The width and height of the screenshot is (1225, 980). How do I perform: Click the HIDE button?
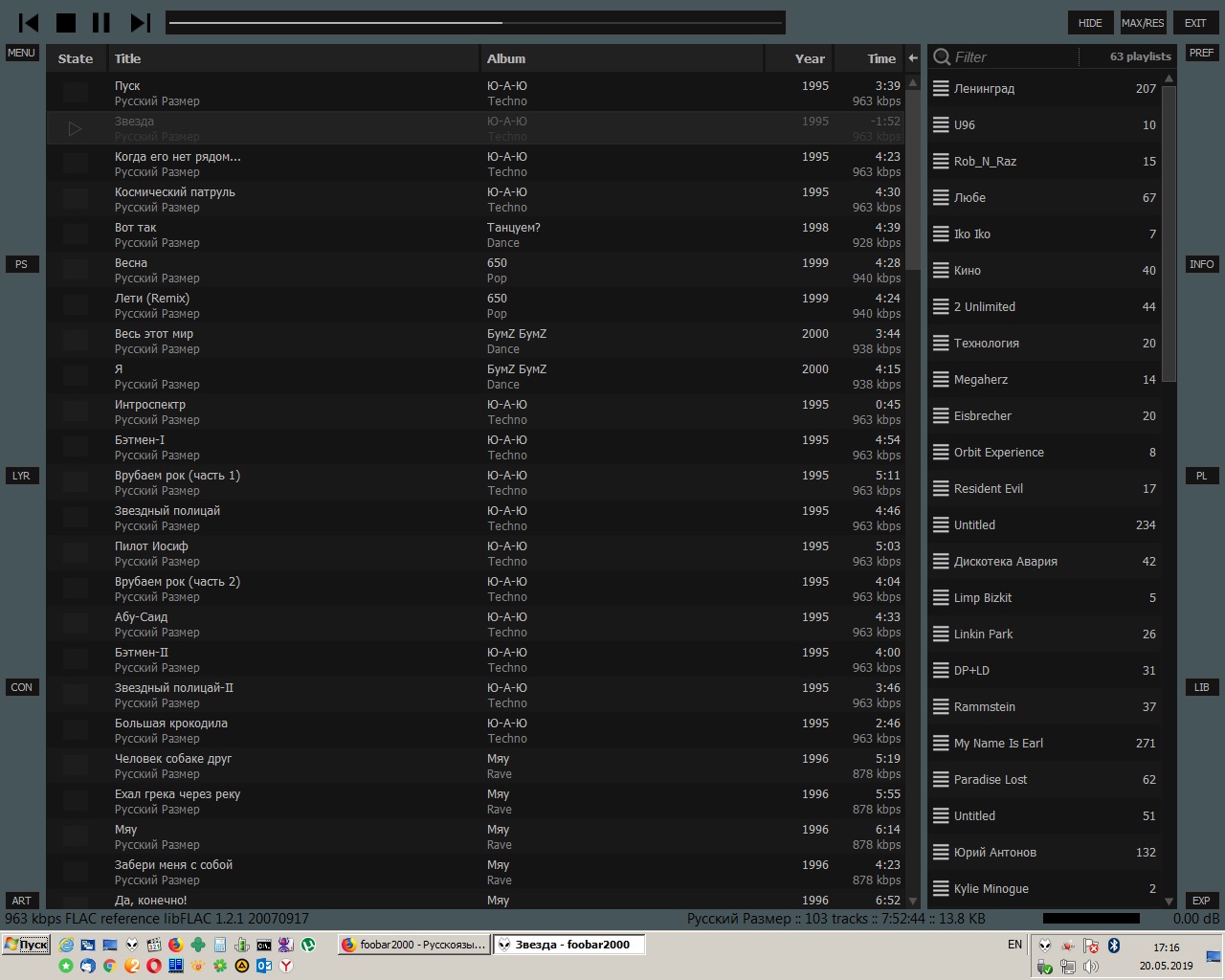[1090, 23]
